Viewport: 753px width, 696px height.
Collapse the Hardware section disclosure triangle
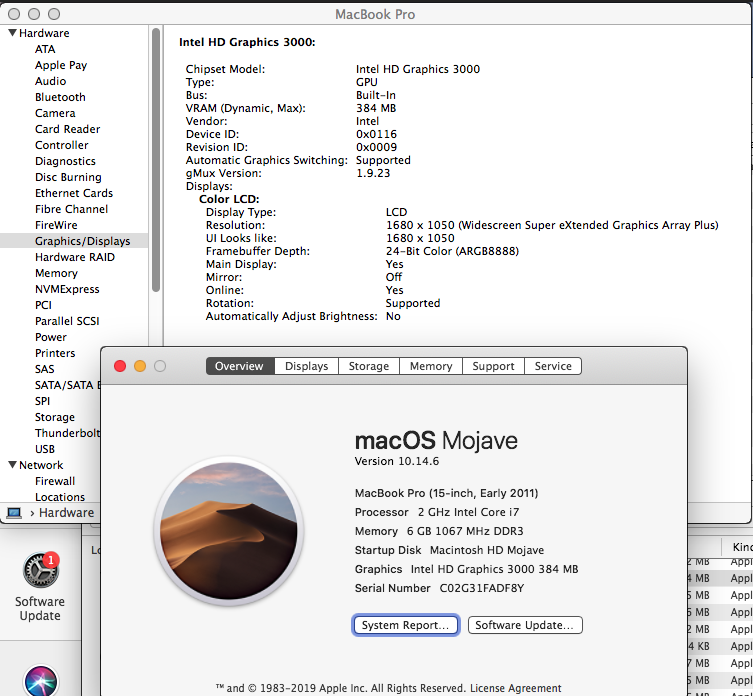tap(10, 33)
